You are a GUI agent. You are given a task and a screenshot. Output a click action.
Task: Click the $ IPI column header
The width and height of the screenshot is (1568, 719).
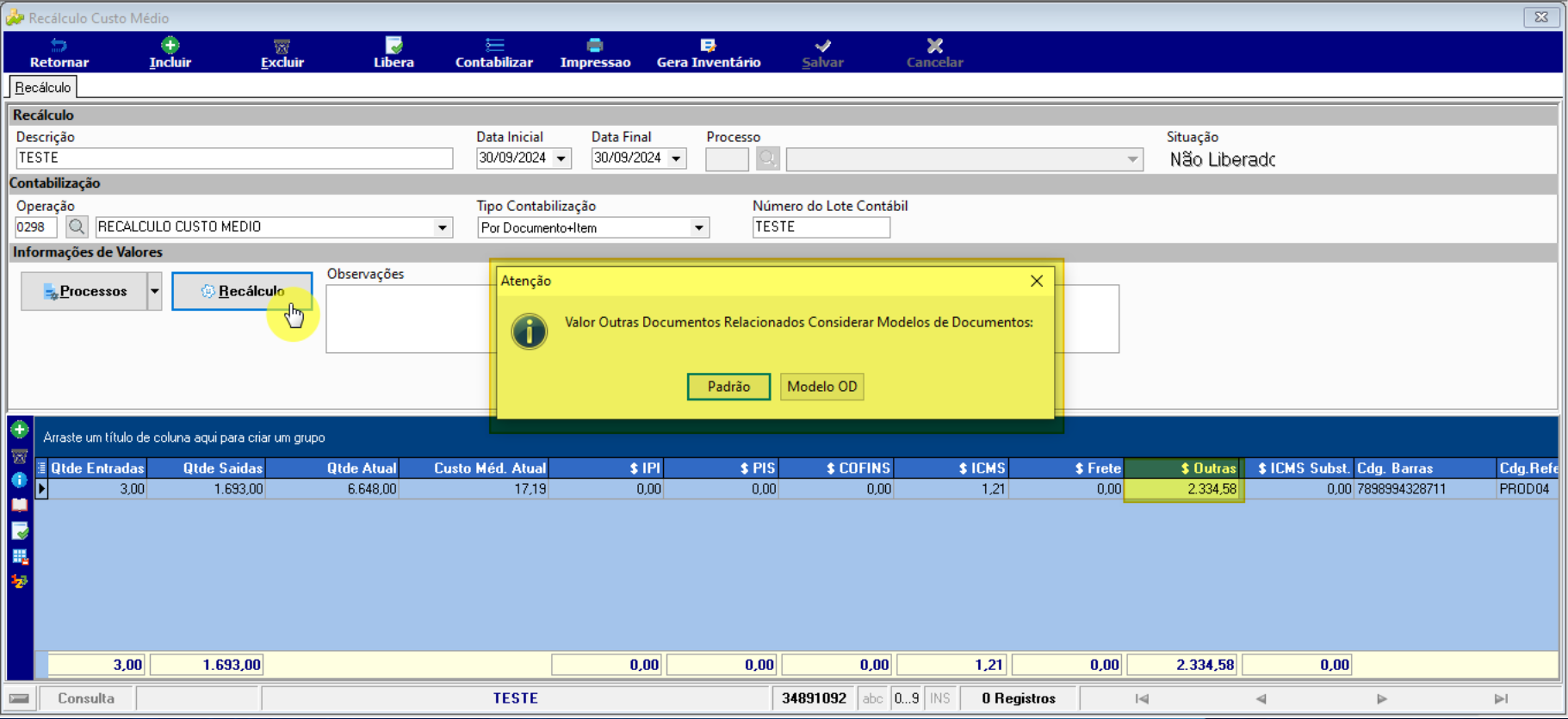click(606, 468)
